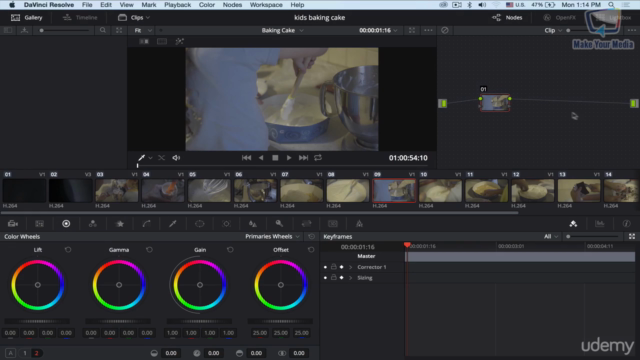The height and width of the screenshot is (360, 640).
Task: Click the Gain master wheel slider
Action: (x=200, y=321)
